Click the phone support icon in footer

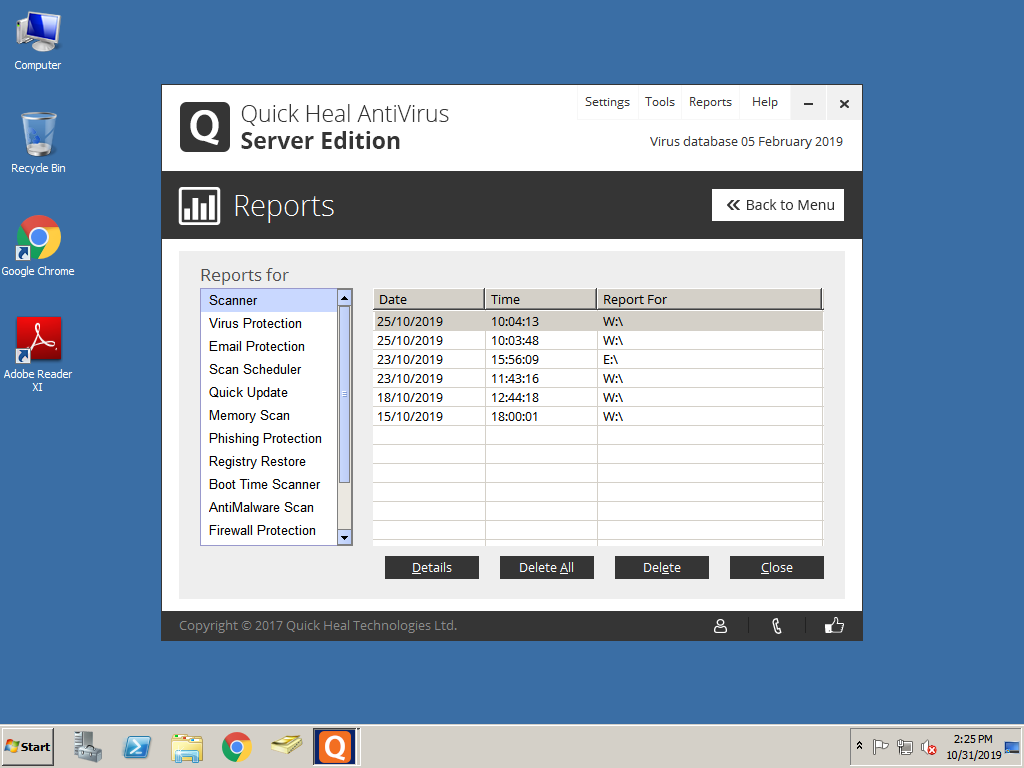(x=777, y=626)
